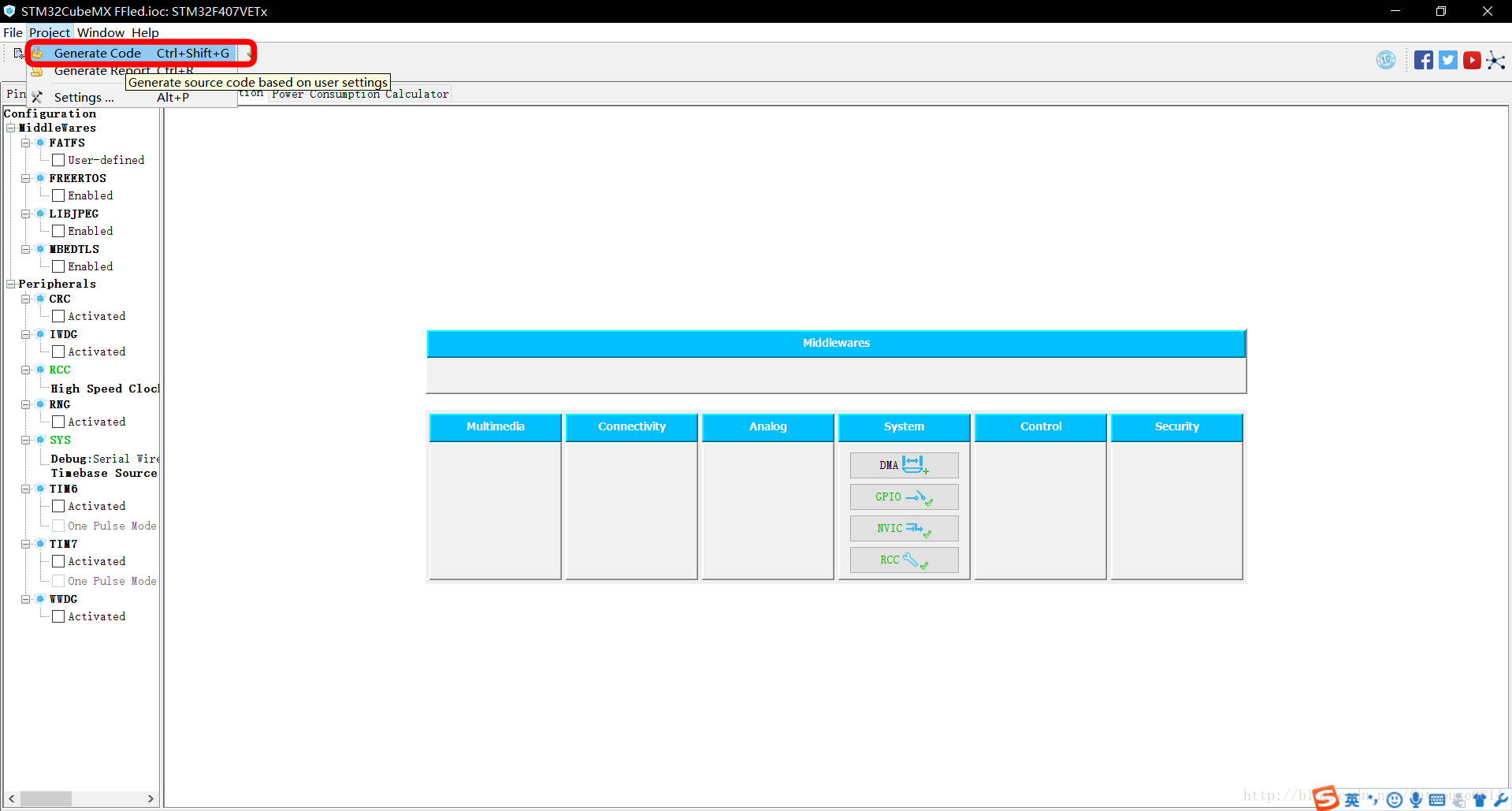Open the Window menu
Screen dimensions: 1512x811
coord(100,32)
